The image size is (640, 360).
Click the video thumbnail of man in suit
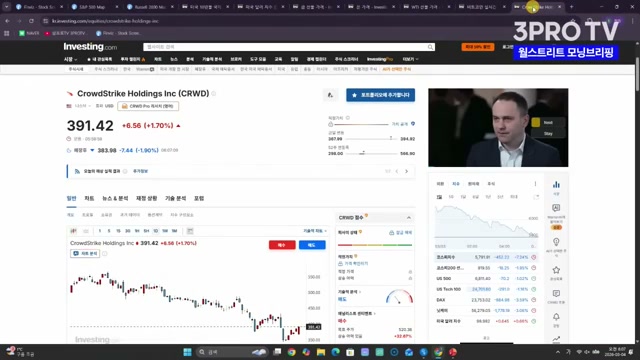pos(498,127)
